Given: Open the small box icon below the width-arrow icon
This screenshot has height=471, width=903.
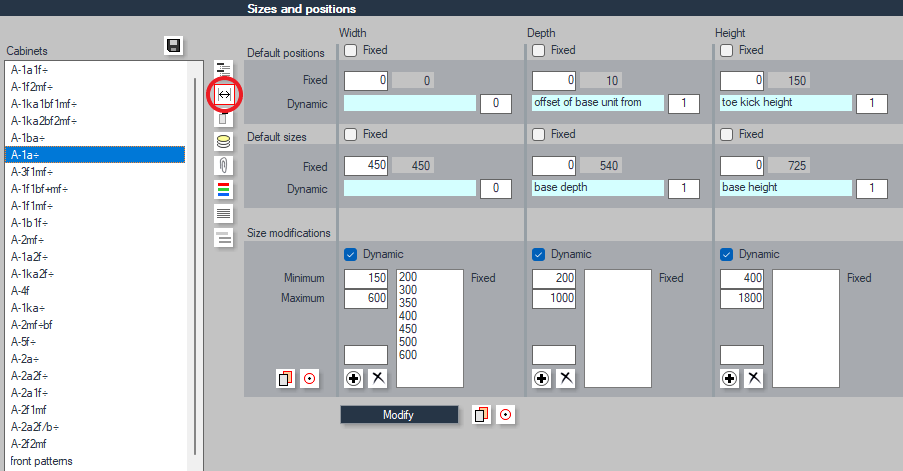Looking at the screenshot, I should (224, 118).
